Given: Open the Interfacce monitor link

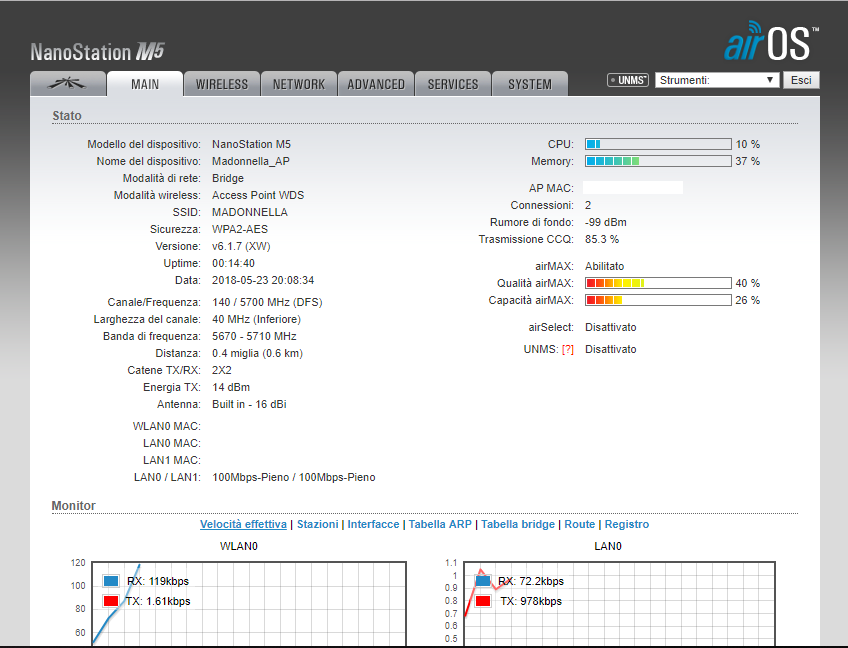Looking at the screenshot, I should point(373,524).
